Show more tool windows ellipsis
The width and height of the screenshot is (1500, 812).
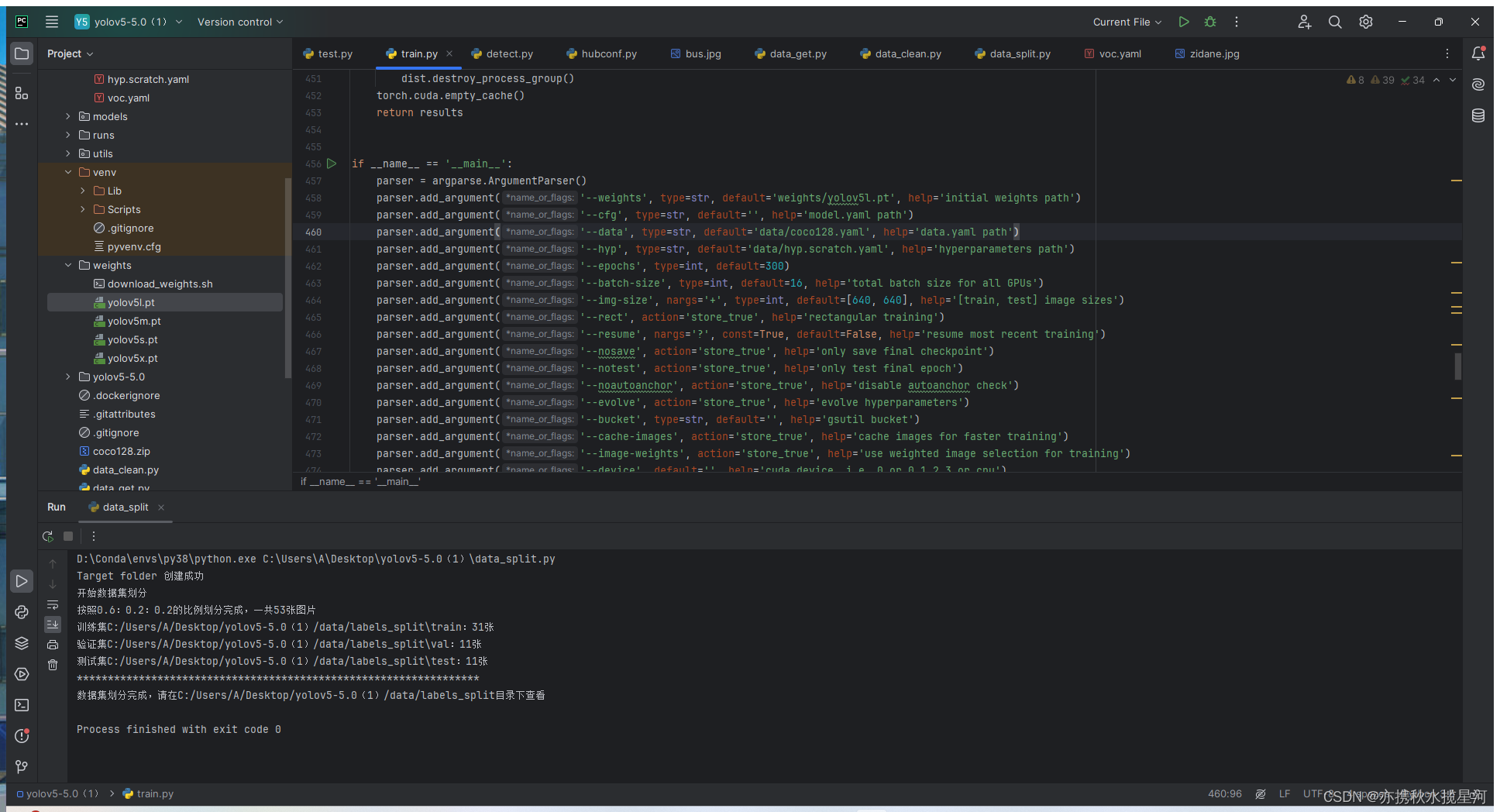click(22, 124)
